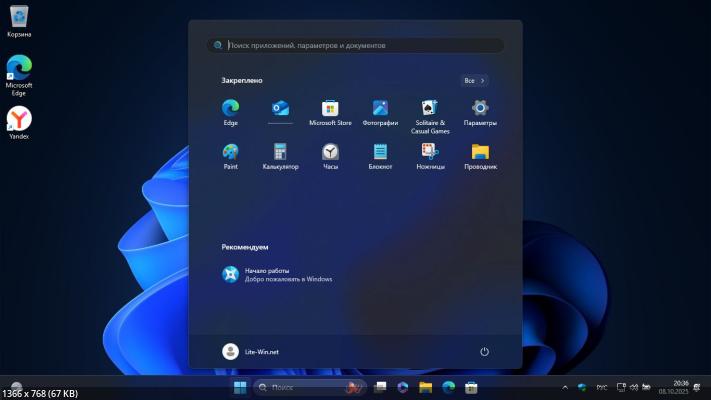Open Параметры settings app
Viewport: 711px width, 400px height.
tap(480, 108)
